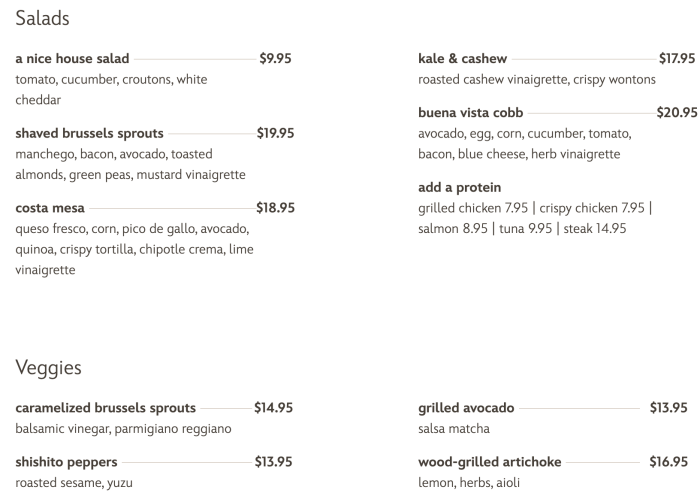
Task: Open the 'costa mesa' salad item
Action: tap(50, 208)
